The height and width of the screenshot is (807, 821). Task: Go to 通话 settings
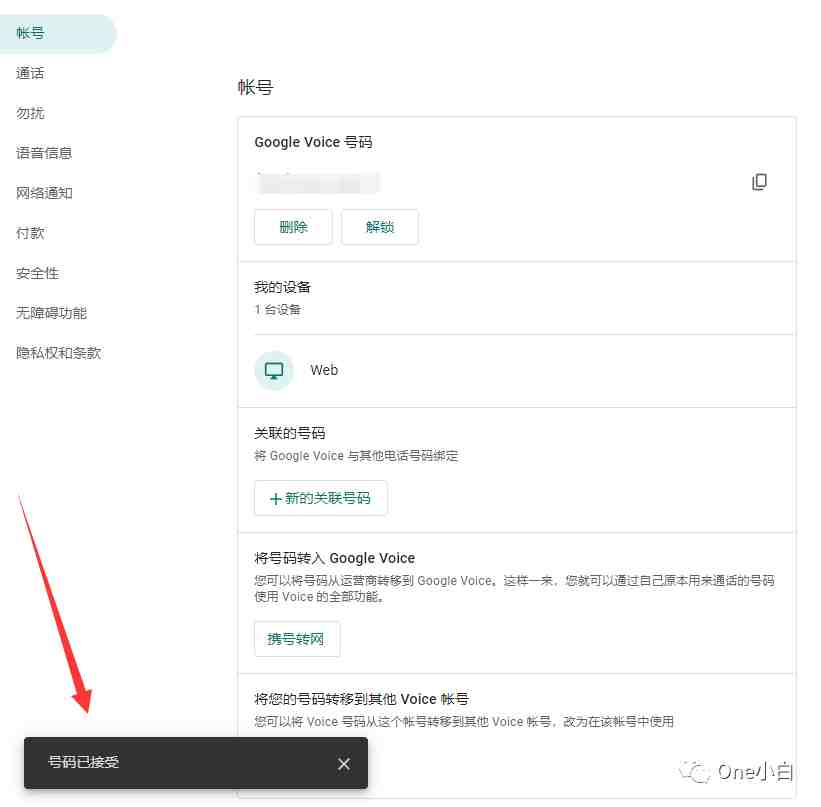(x=30, y=73)
